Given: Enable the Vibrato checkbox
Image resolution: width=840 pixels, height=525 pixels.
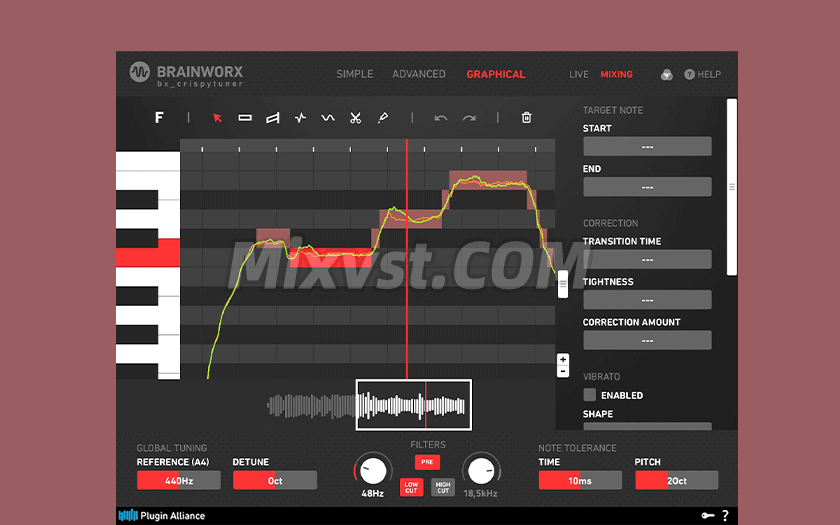Looking at the screenshot, I should (x=590, y=395).
